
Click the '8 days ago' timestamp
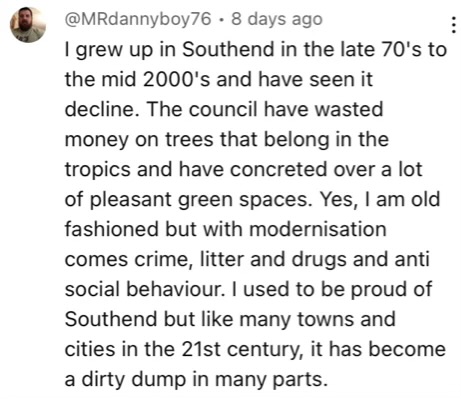point(277,19)
